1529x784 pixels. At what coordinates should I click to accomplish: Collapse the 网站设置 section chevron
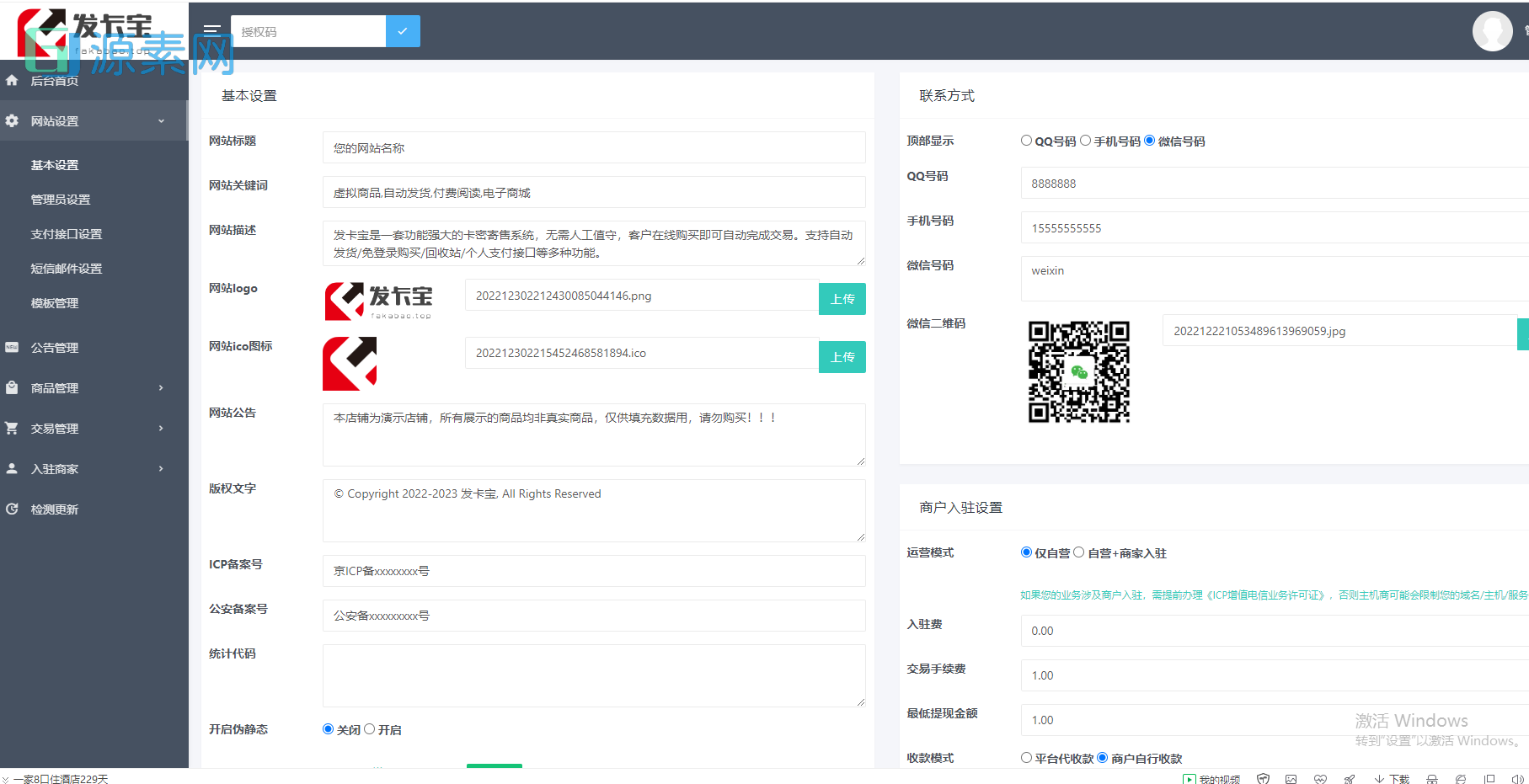(x=161, y=120)
